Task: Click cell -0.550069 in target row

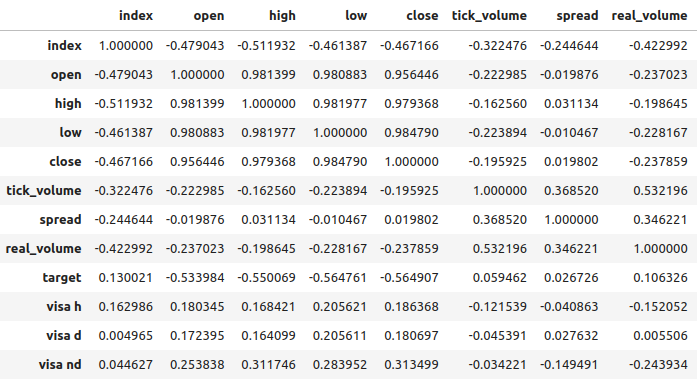Action: click(x=266, y=277)
